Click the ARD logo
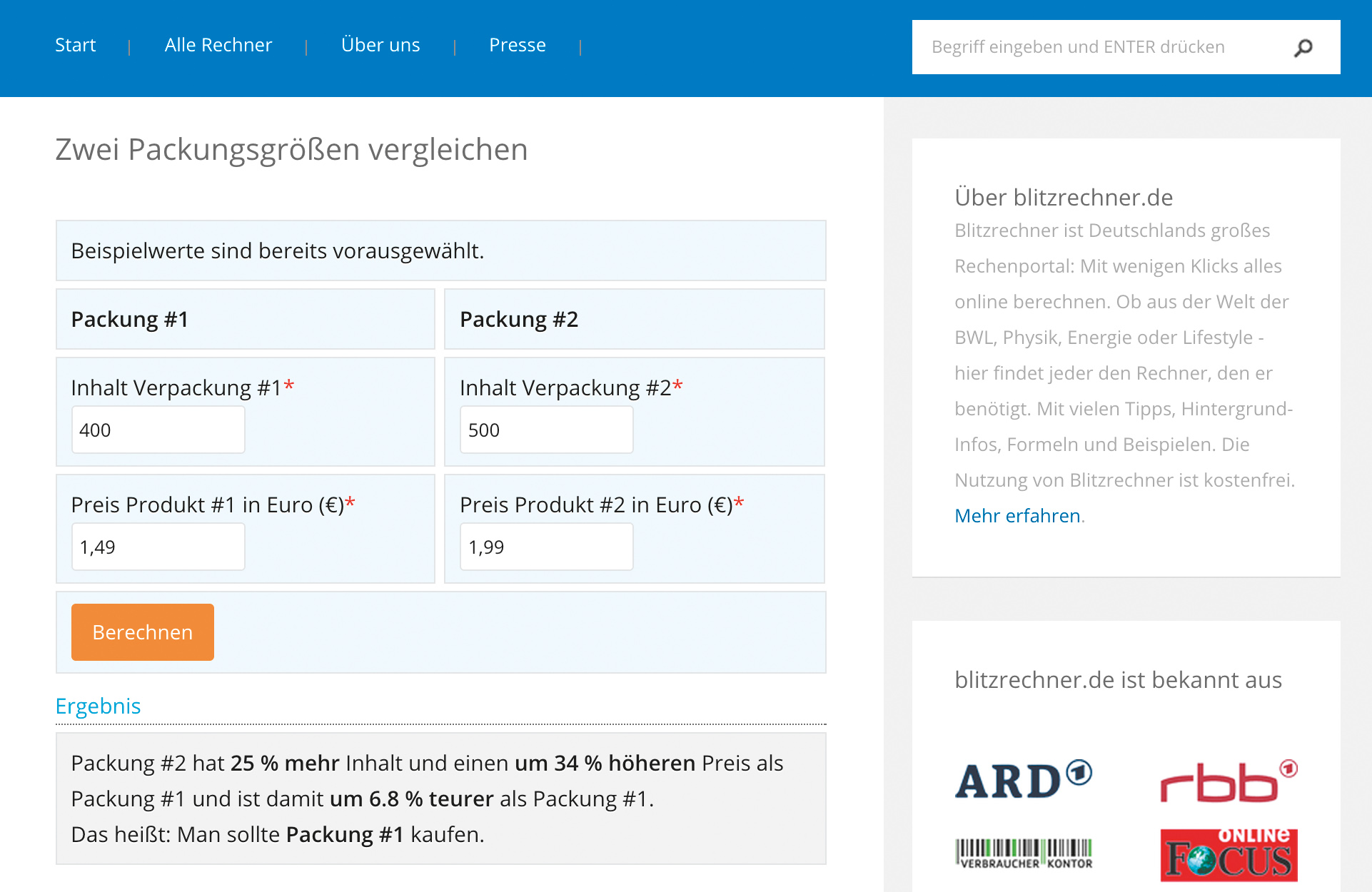The image size is (1372, 892). tap(1023, 779)
